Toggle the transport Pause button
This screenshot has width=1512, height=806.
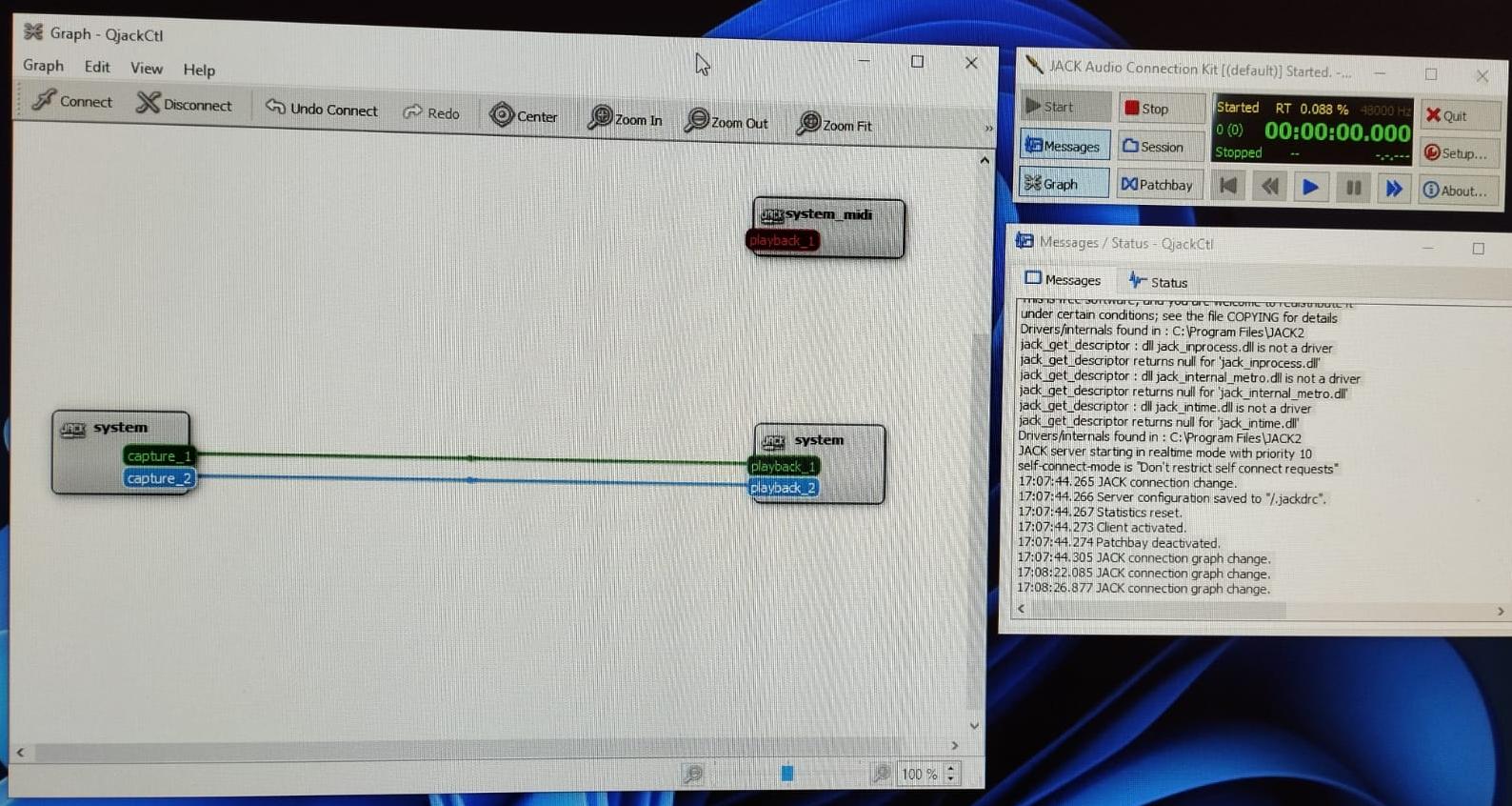click(1353, 189)
